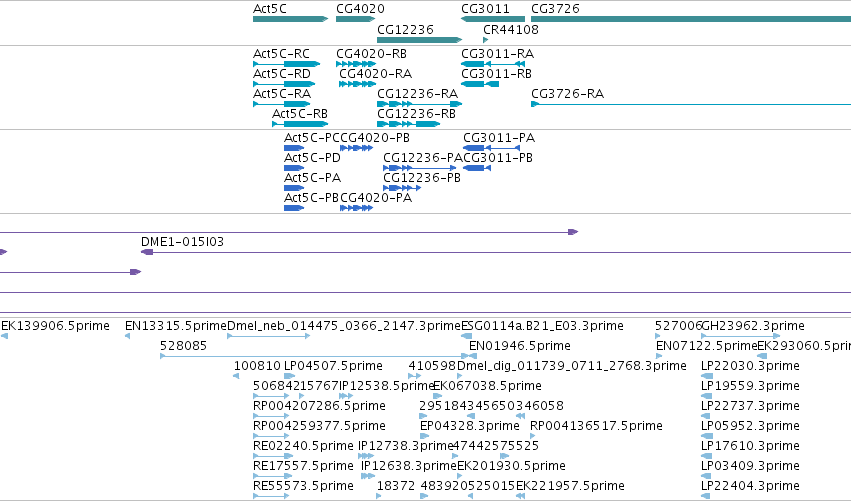Select EST LP03409.3prime

coord(707,477)
